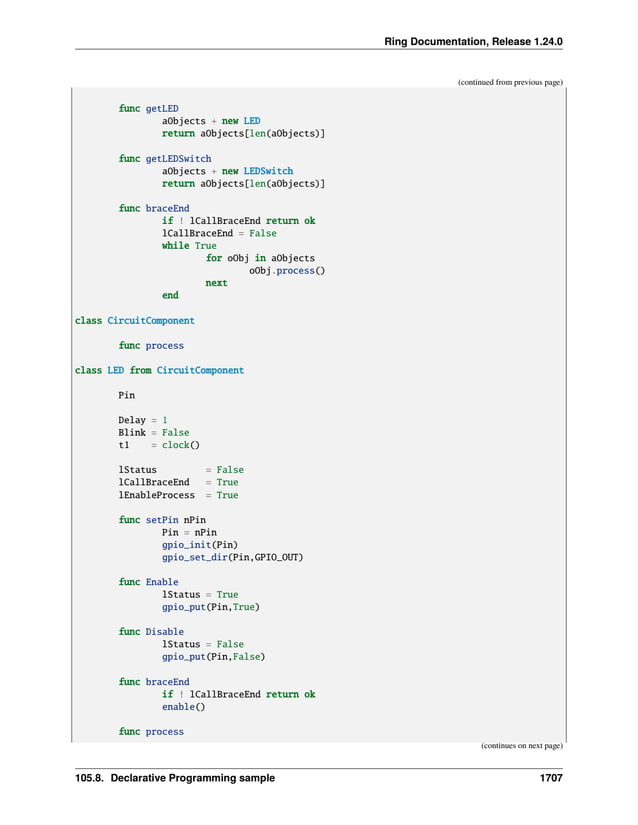Click the "gpio_set_dir(Pin,GPIO_OUT)" call
This screenshot has width=638, height=825.
click(232, 557)
